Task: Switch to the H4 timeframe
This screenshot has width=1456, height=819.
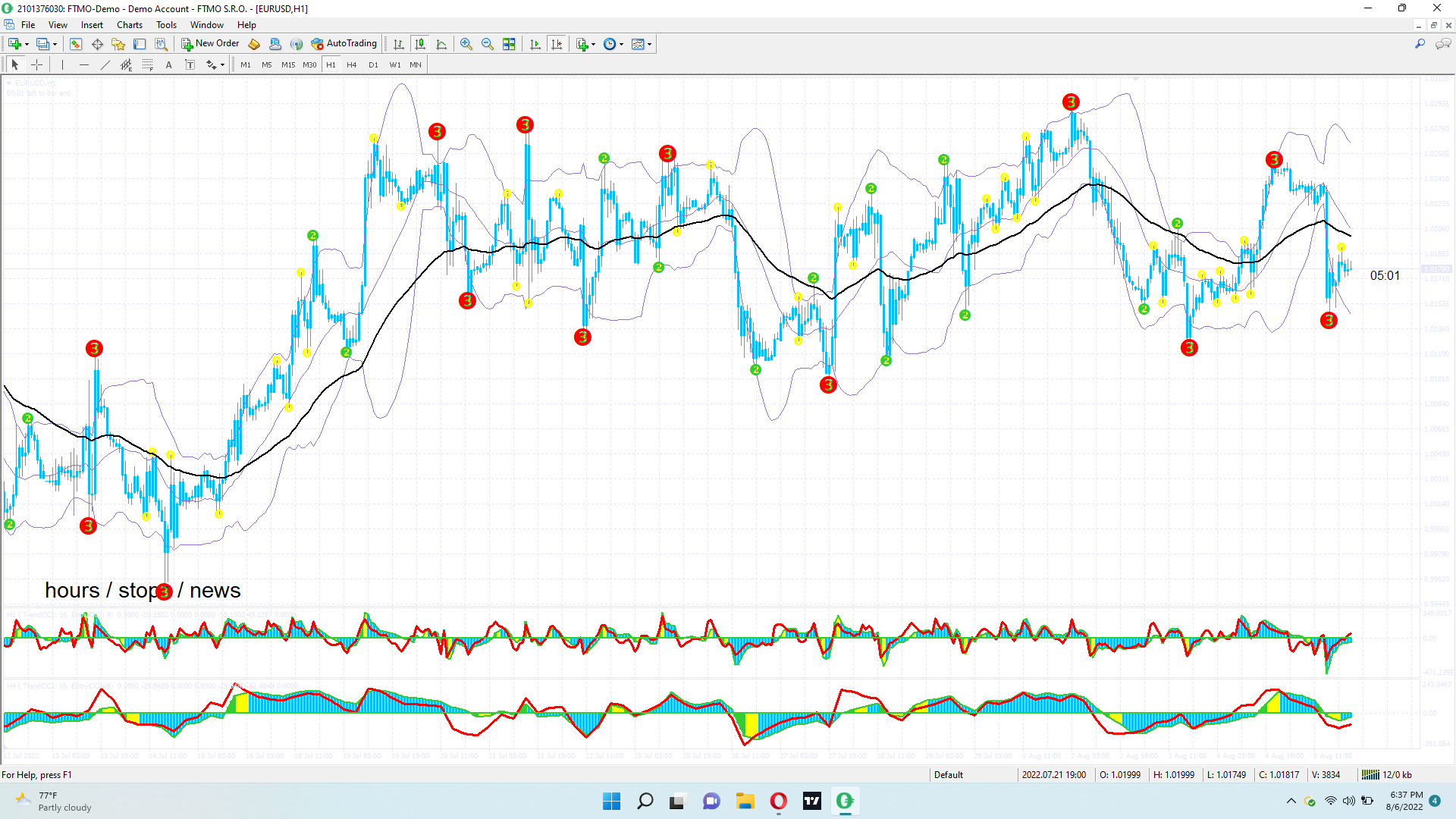Action: point(351,65)
